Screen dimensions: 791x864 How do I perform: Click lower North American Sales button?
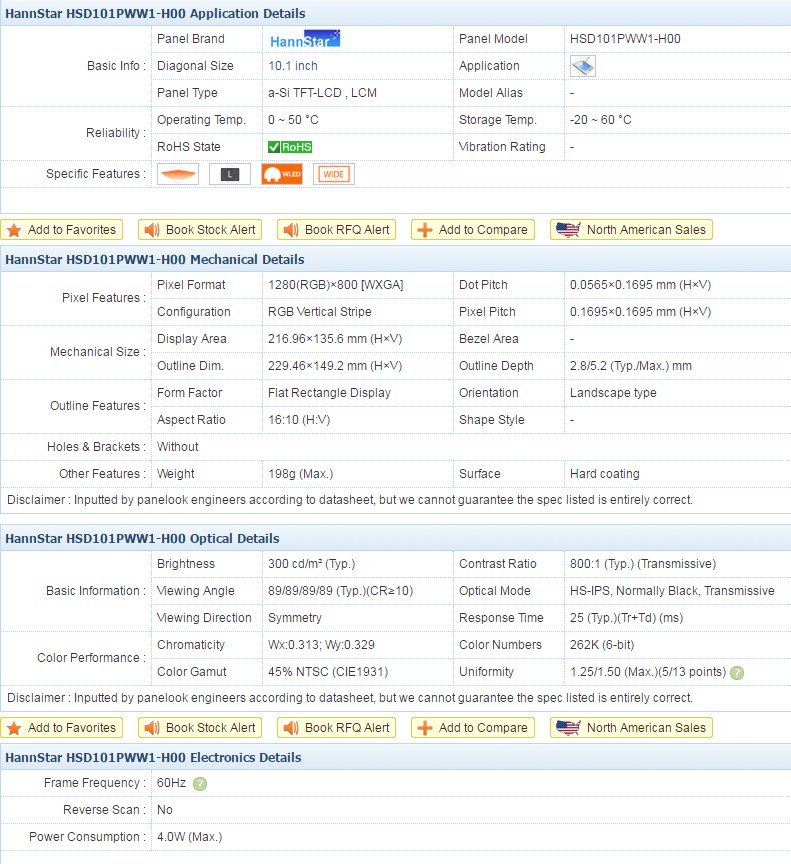631,727
